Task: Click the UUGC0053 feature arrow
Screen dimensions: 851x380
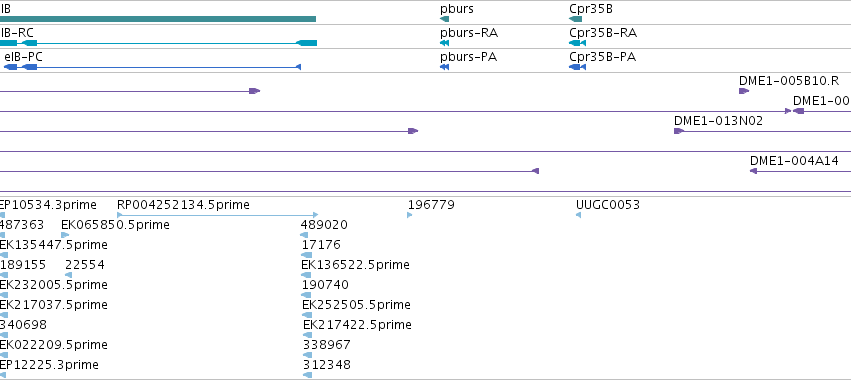Action: coord(579,215)
